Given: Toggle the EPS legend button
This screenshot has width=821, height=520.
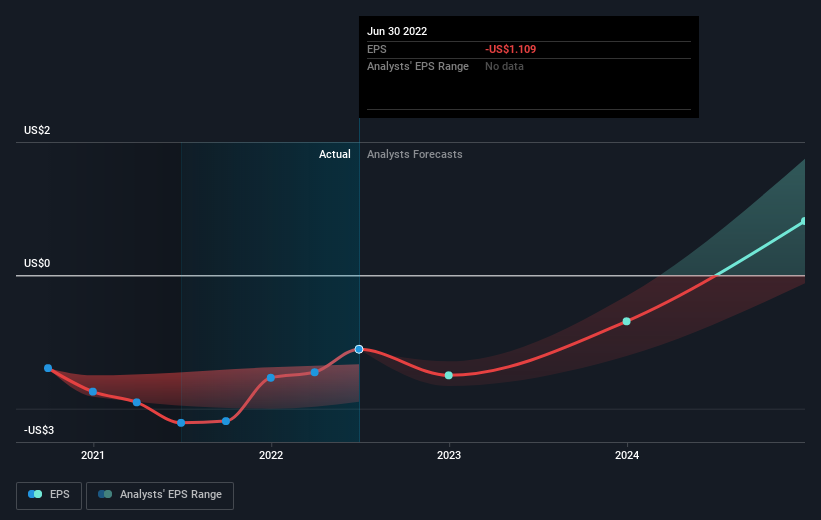Looking at the screenshot, I should [x=49, y=495].
